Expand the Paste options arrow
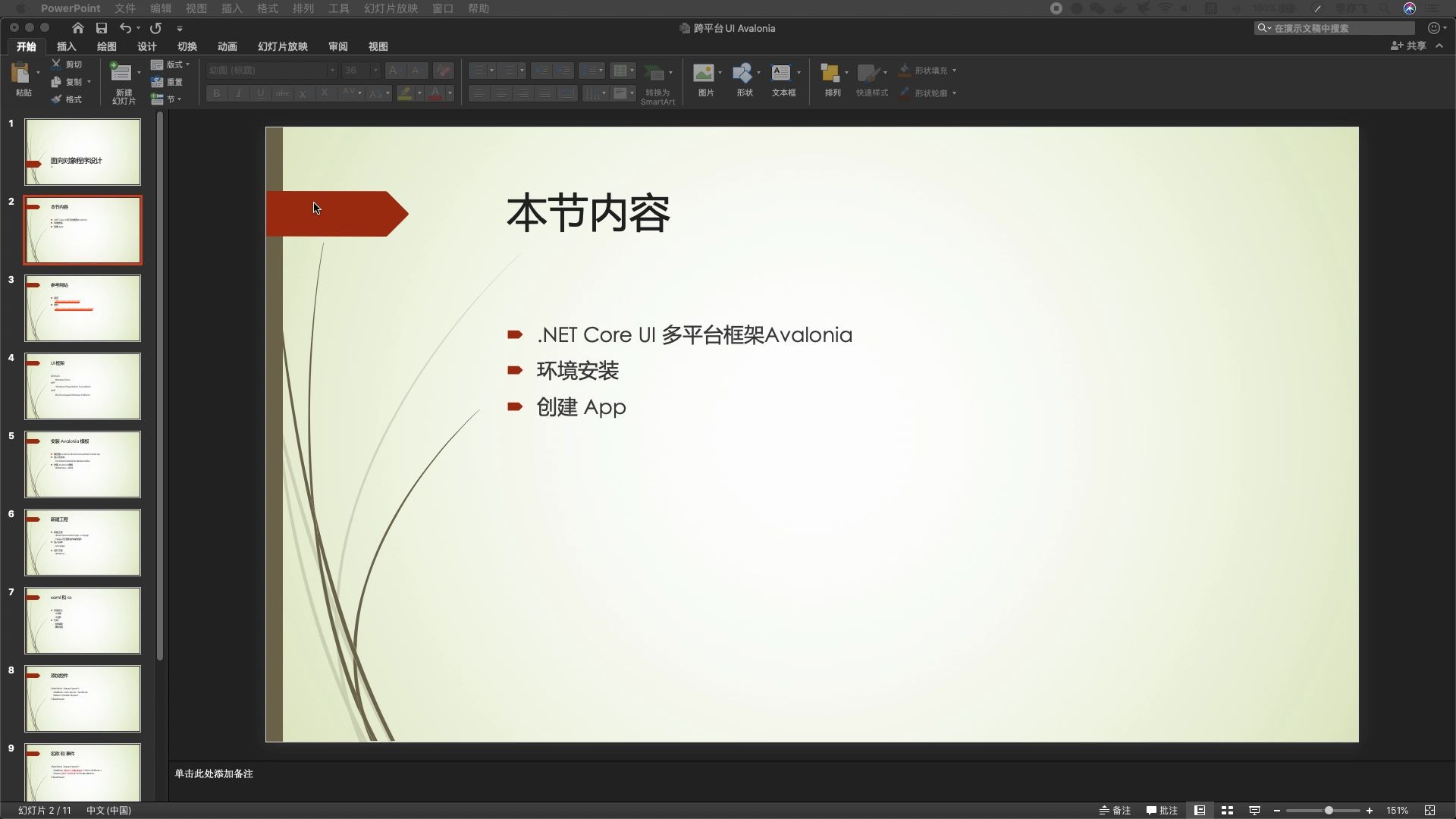1456x819 pixels. point(38,73)
